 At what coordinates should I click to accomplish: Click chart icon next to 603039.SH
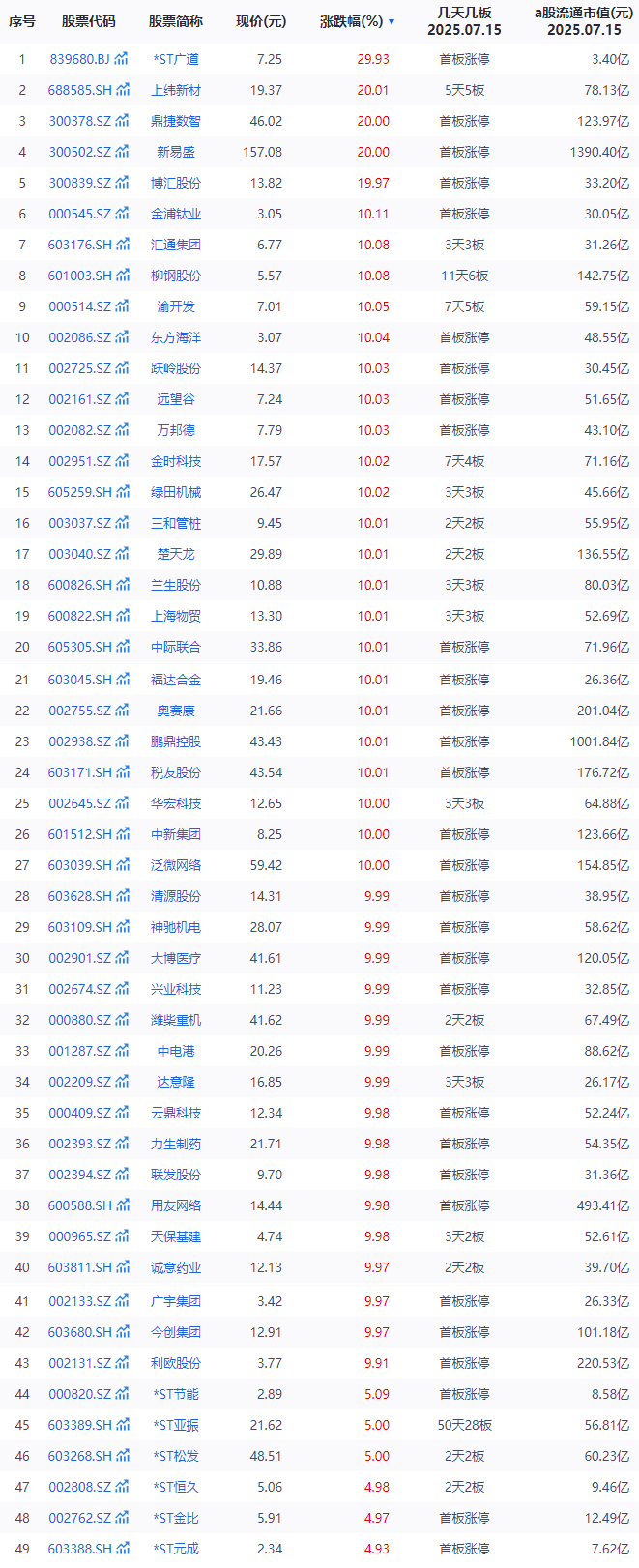click(123, 865)
